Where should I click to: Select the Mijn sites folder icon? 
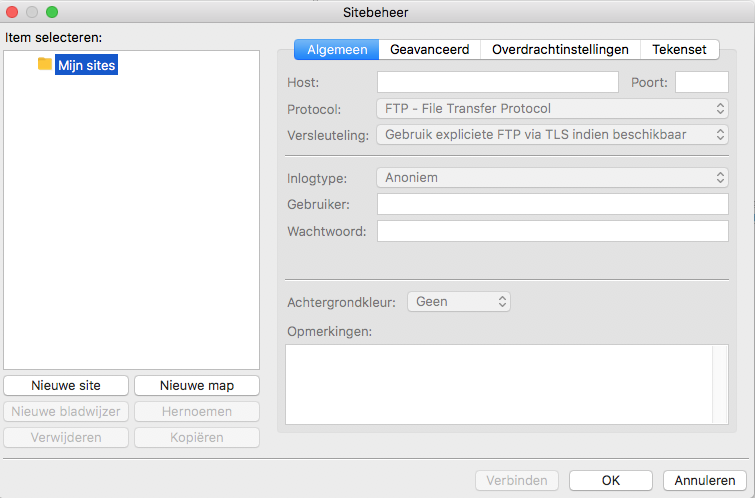pos(45,64)
